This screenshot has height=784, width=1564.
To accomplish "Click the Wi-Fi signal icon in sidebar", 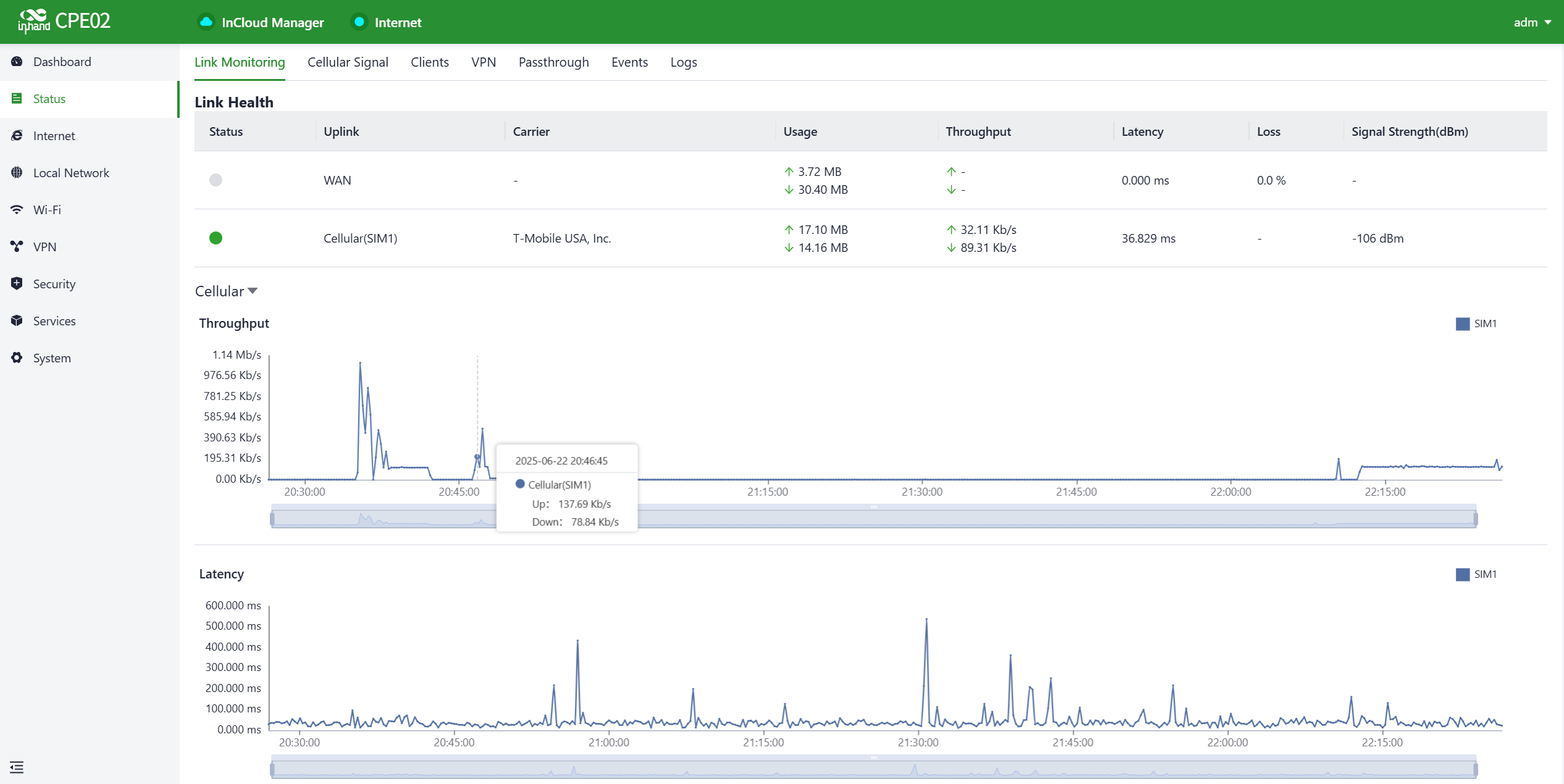I will click(x=17, y=210).
